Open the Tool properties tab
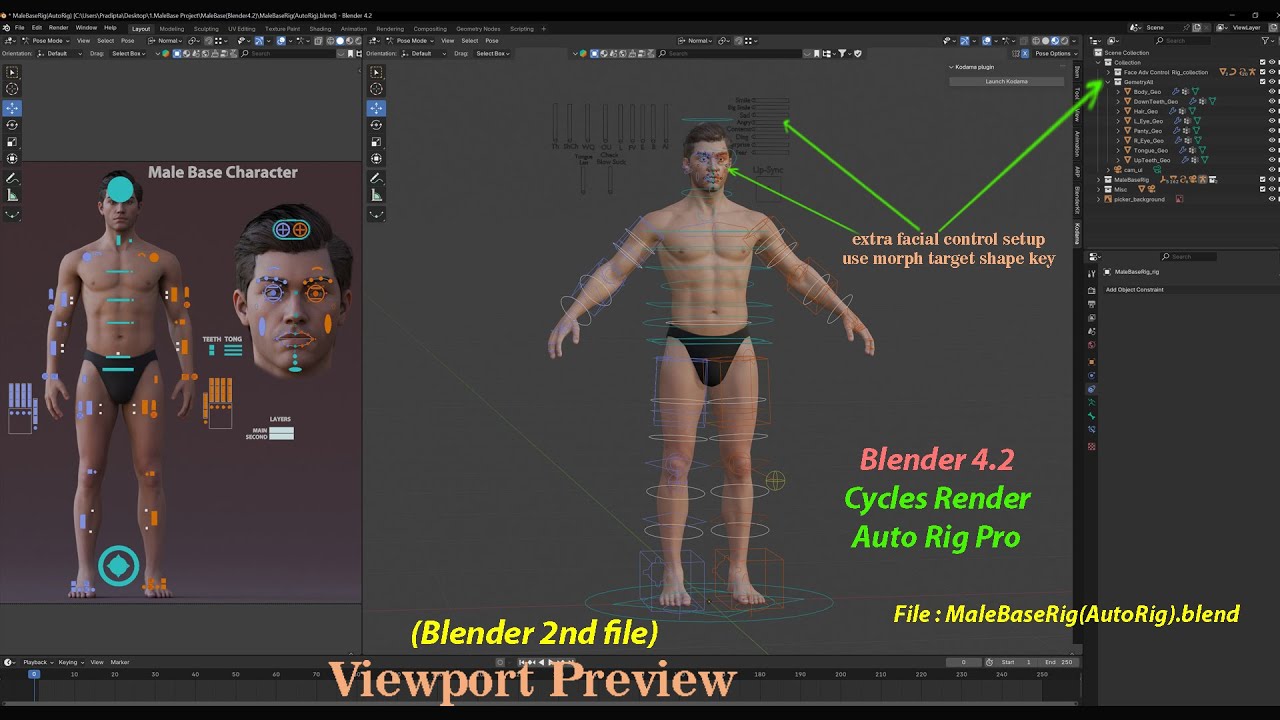Viewport: 1280px width, 720px height. coord(1091,273)
